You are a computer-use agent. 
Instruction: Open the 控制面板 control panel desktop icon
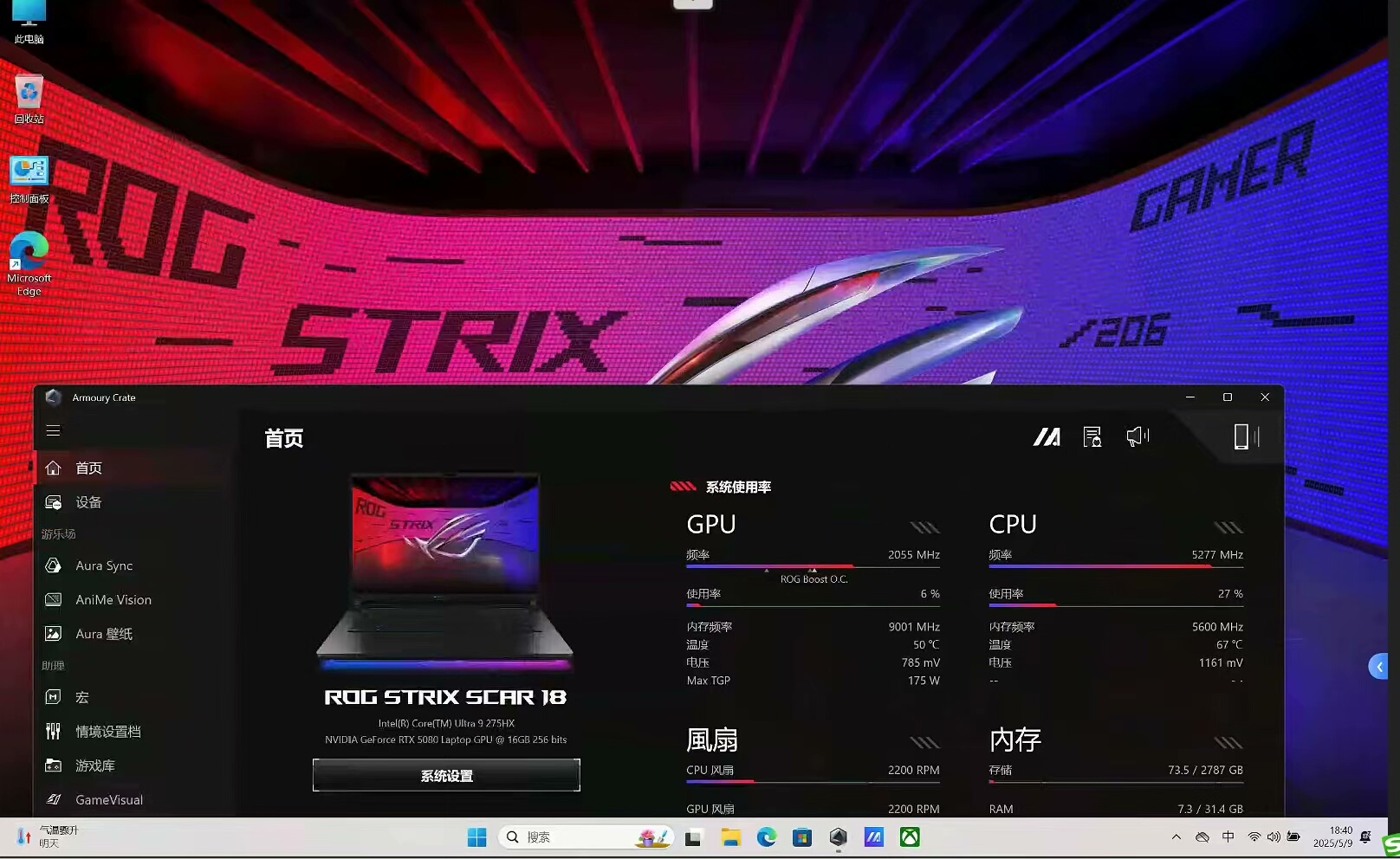pos(29,180)
